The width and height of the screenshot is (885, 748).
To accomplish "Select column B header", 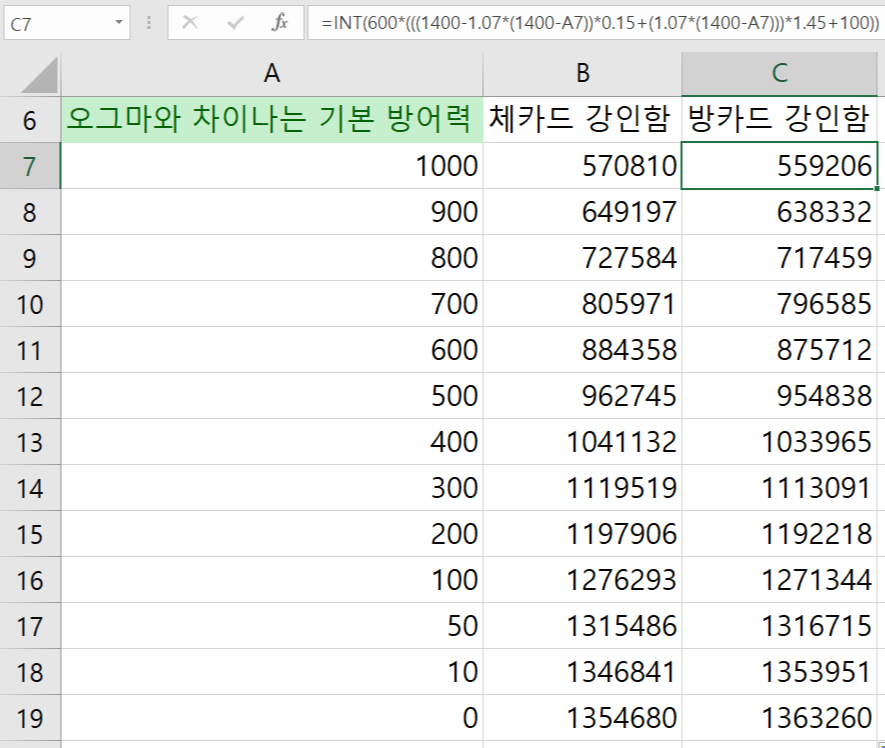I will (x=582, y=73).
